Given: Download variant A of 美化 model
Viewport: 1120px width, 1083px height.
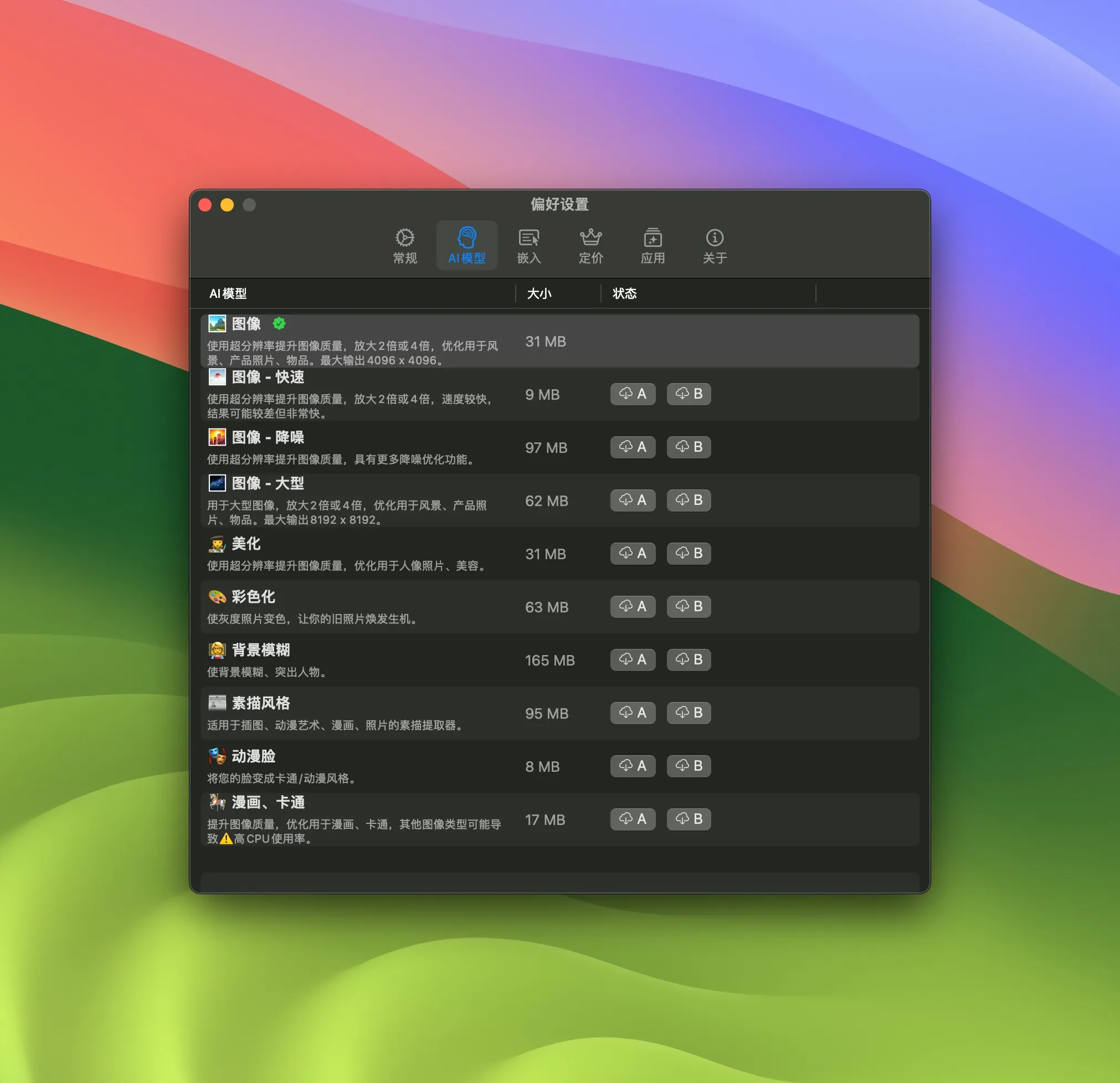Looking at the screenshot, I should (x=633, y=554).
